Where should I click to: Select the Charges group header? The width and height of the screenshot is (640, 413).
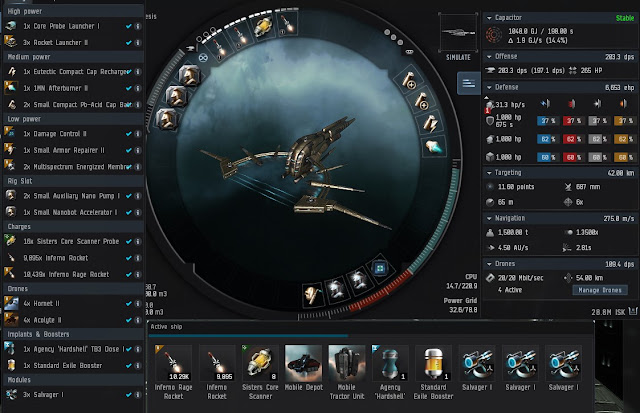click(x=73, y=226)
